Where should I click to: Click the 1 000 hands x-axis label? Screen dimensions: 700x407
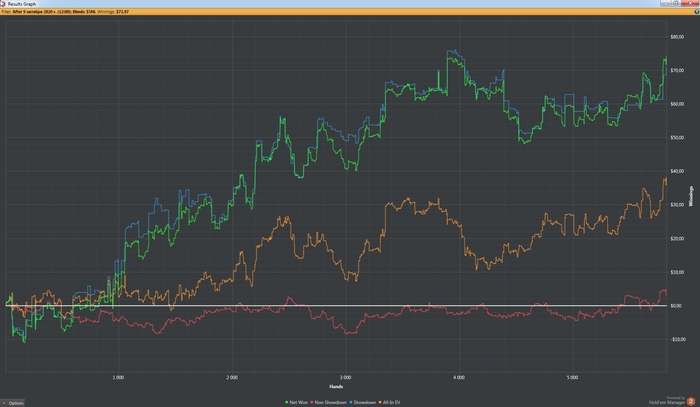pos(118,378)
